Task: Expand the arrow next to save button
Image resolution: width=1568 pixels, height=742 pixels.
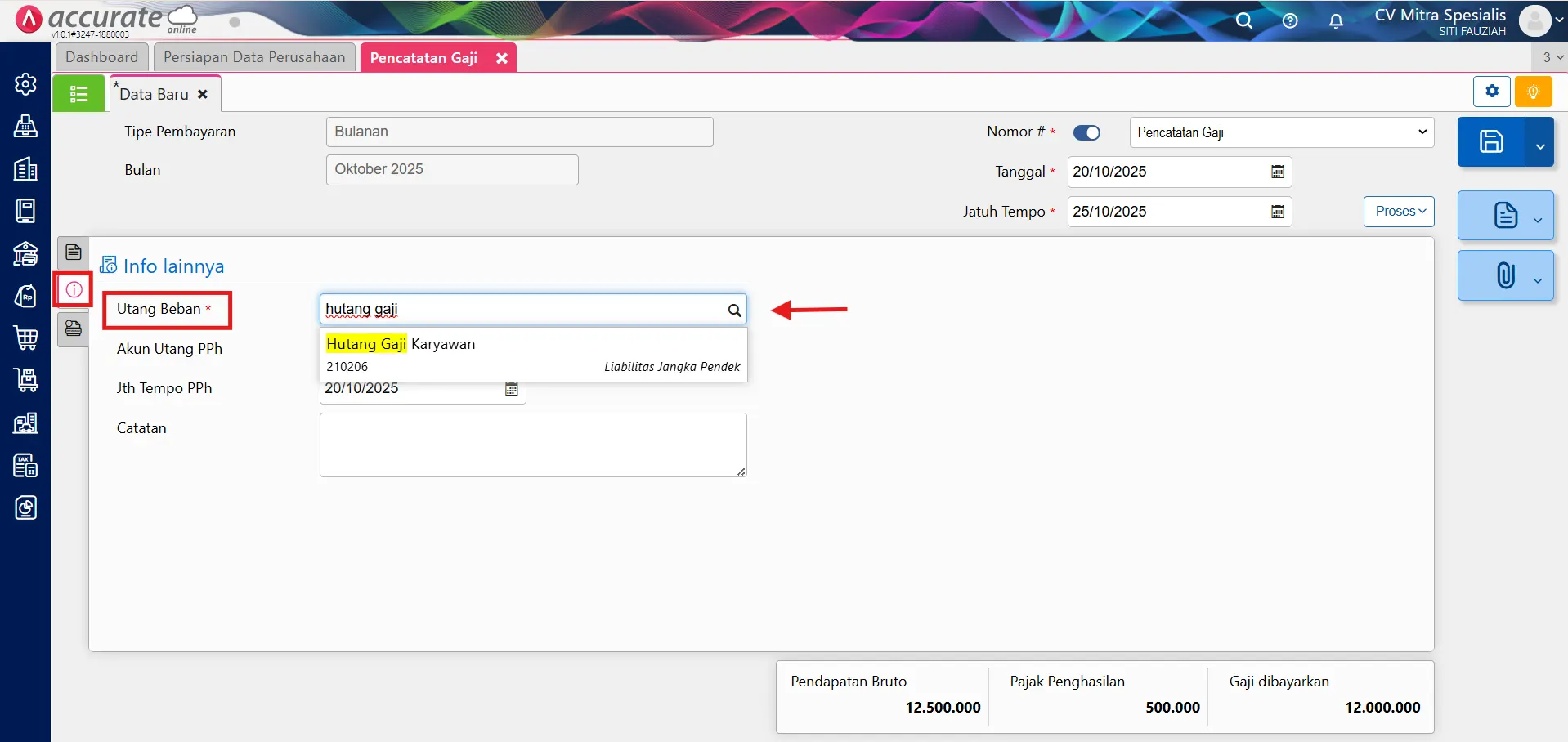Action: pos(1539,145)
